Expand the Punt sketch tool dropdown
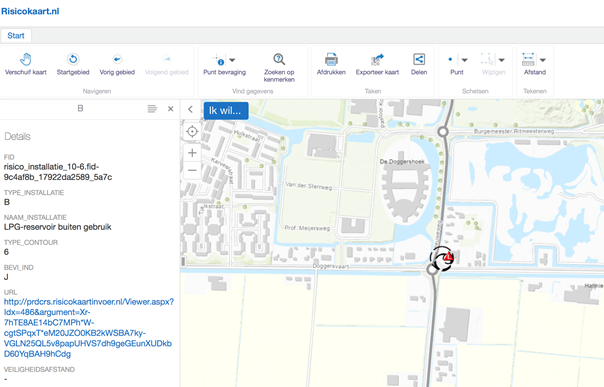 coord(465,60)
